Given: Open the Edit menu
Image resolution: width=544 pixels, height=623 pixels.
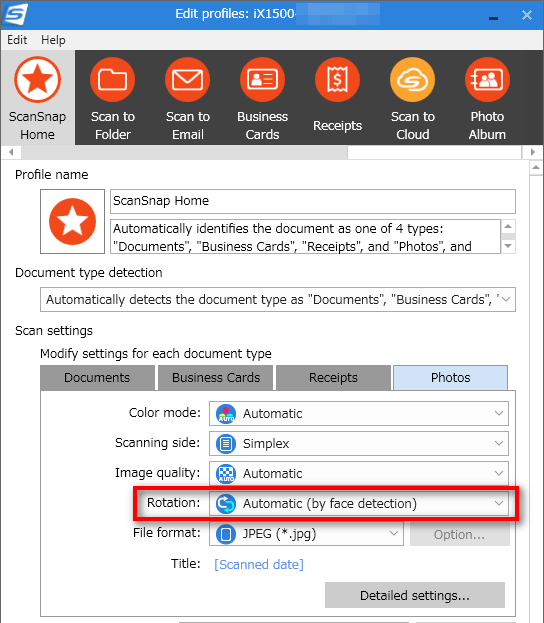Looking at the screenshot, I should click(x=17, y=40).
